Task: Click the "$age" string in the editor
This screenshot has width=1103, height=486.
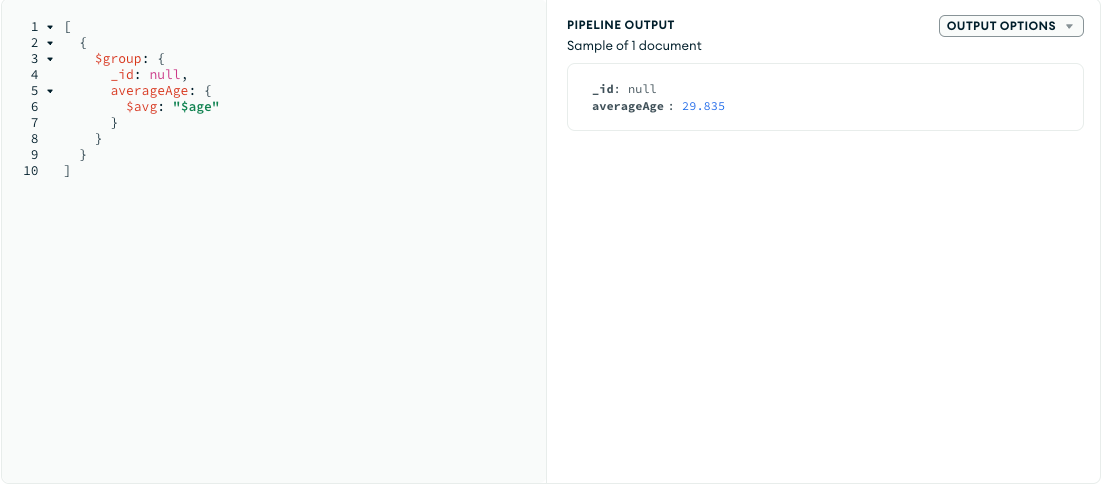Action: point(196,106)
